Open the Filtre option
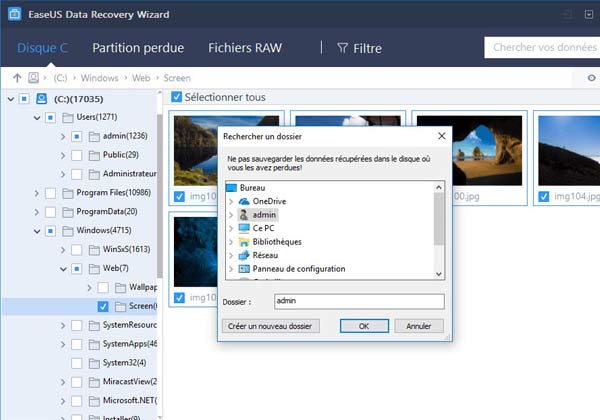 click(359, 48)
